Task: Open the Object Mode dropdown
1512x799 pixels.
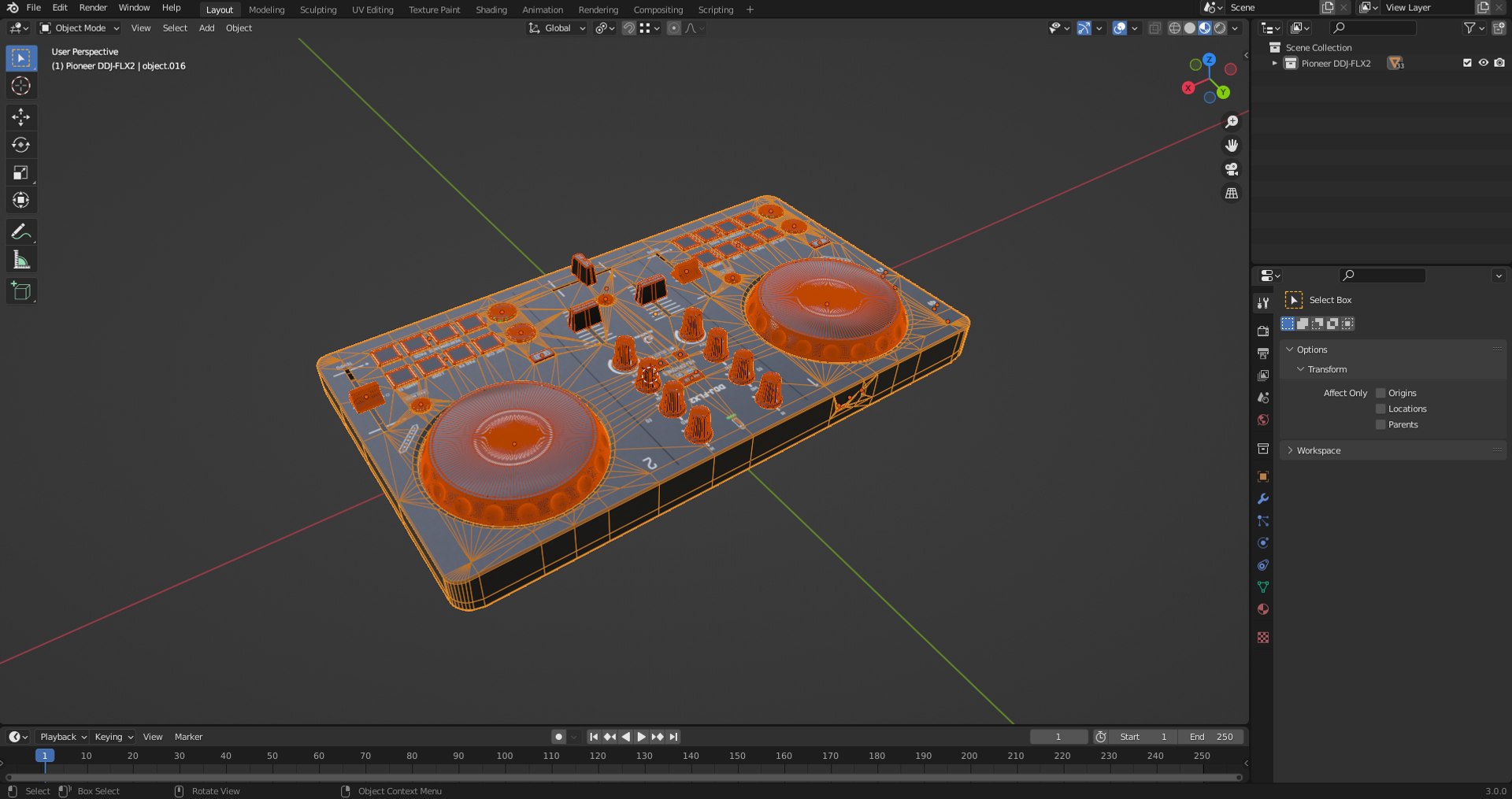Action: coord(80,28)
